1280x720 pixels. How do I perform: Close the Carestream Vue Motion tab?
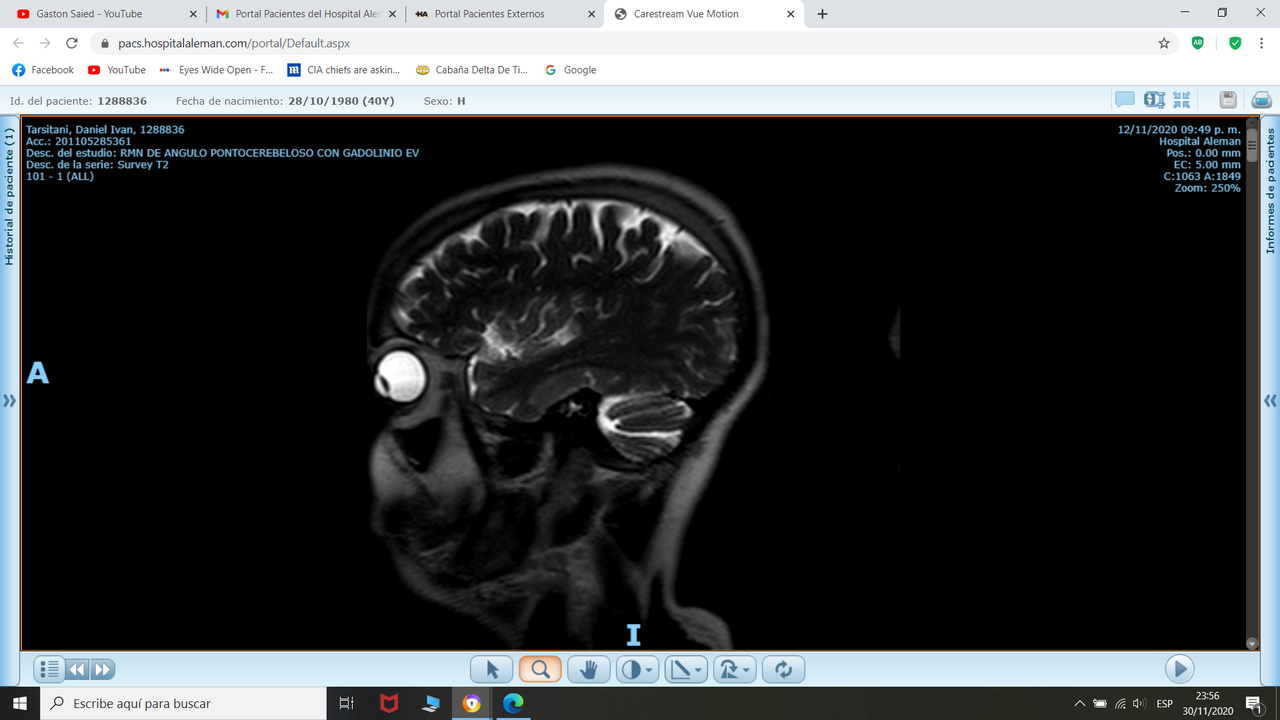coord(791,14)
